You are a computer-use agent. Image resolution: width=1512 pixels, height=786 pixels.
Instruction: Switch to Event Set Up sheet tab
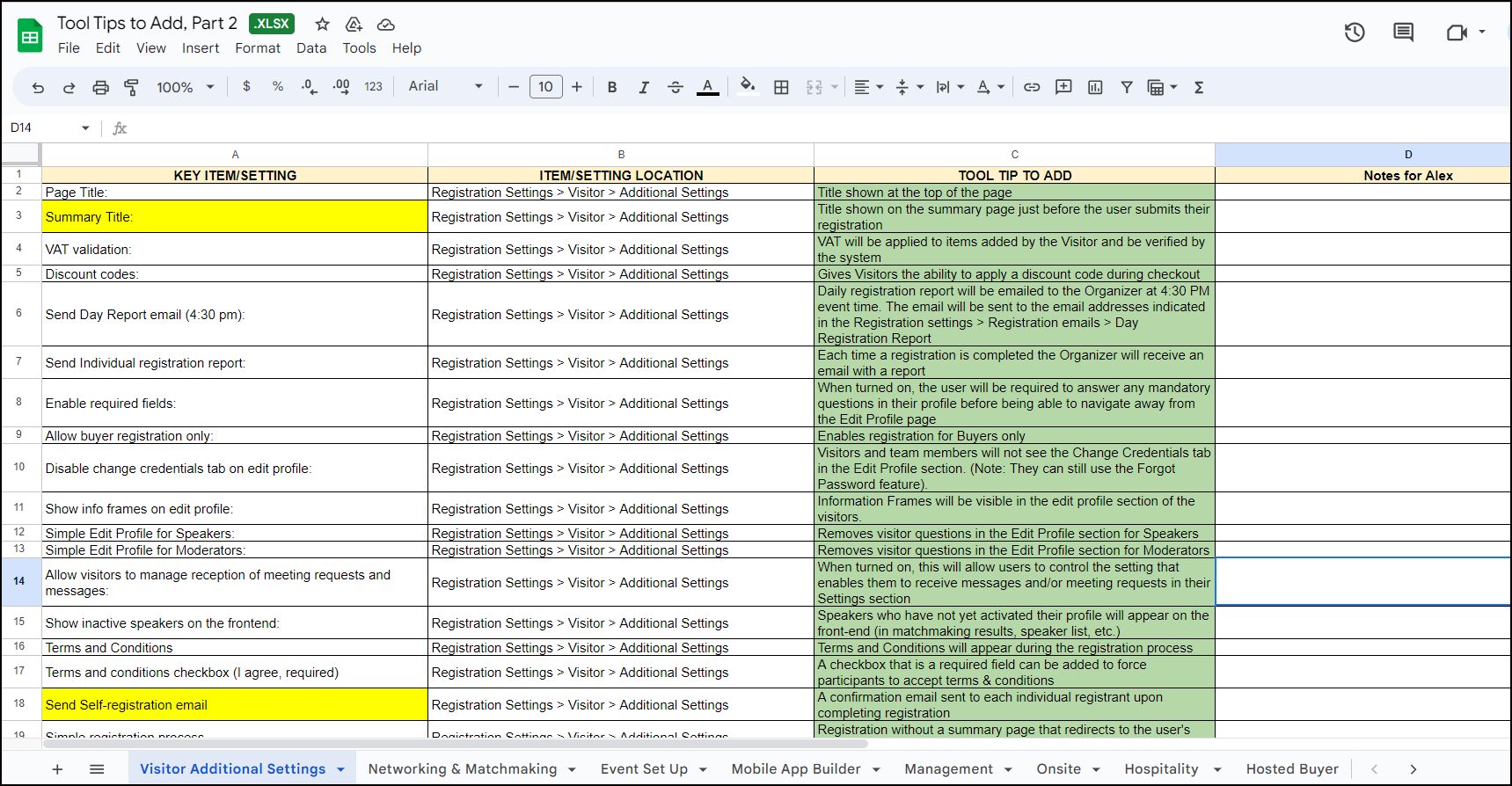(645, 769)
